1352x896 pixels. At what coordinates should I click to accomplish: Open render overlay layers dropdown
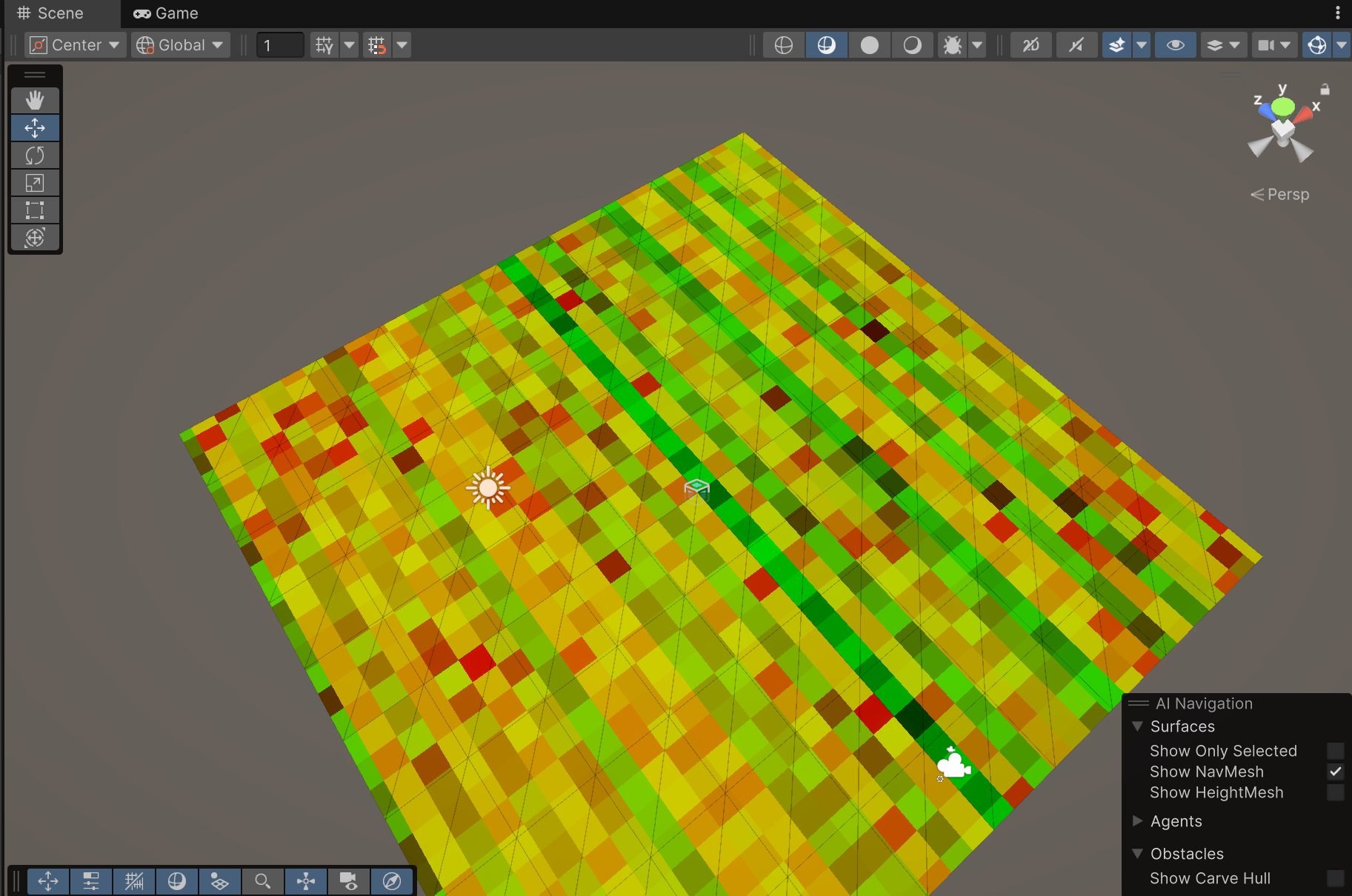1223,45
